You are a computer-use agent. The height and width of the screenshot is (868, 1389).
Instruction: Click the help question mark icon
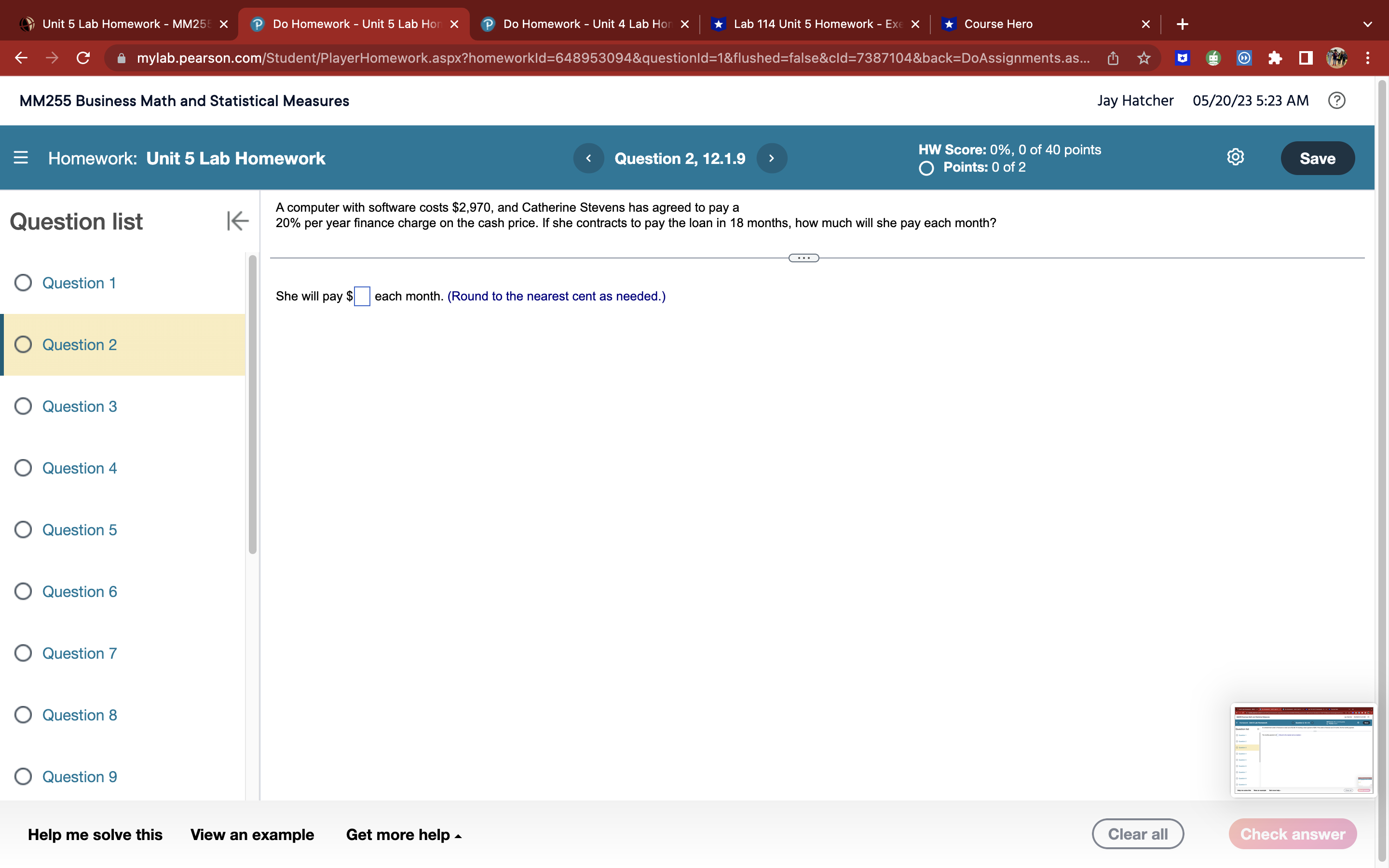(x=1336, y=101)
